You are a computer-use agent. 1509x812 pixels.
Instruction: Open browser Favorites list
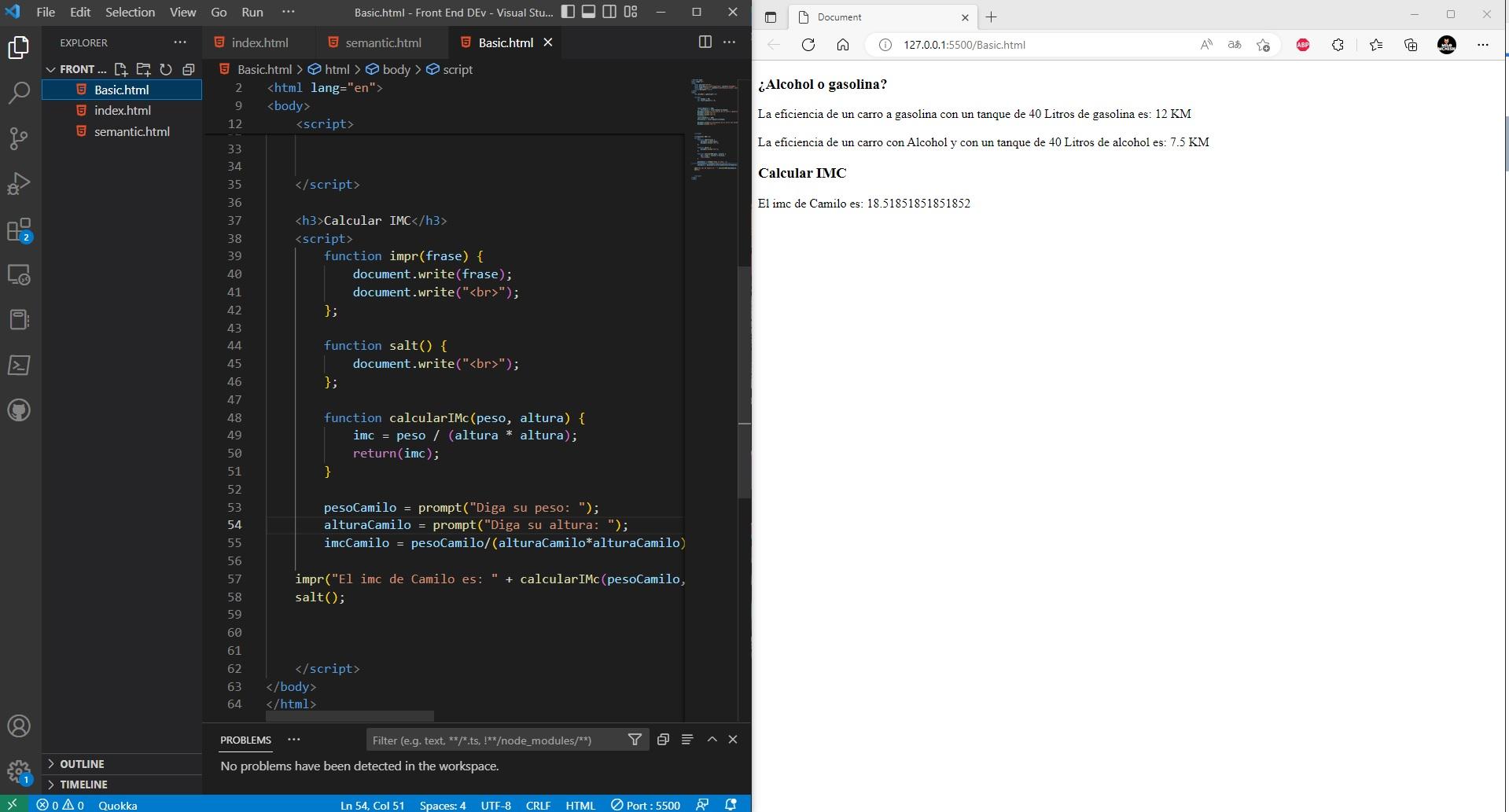[1375, 45]
